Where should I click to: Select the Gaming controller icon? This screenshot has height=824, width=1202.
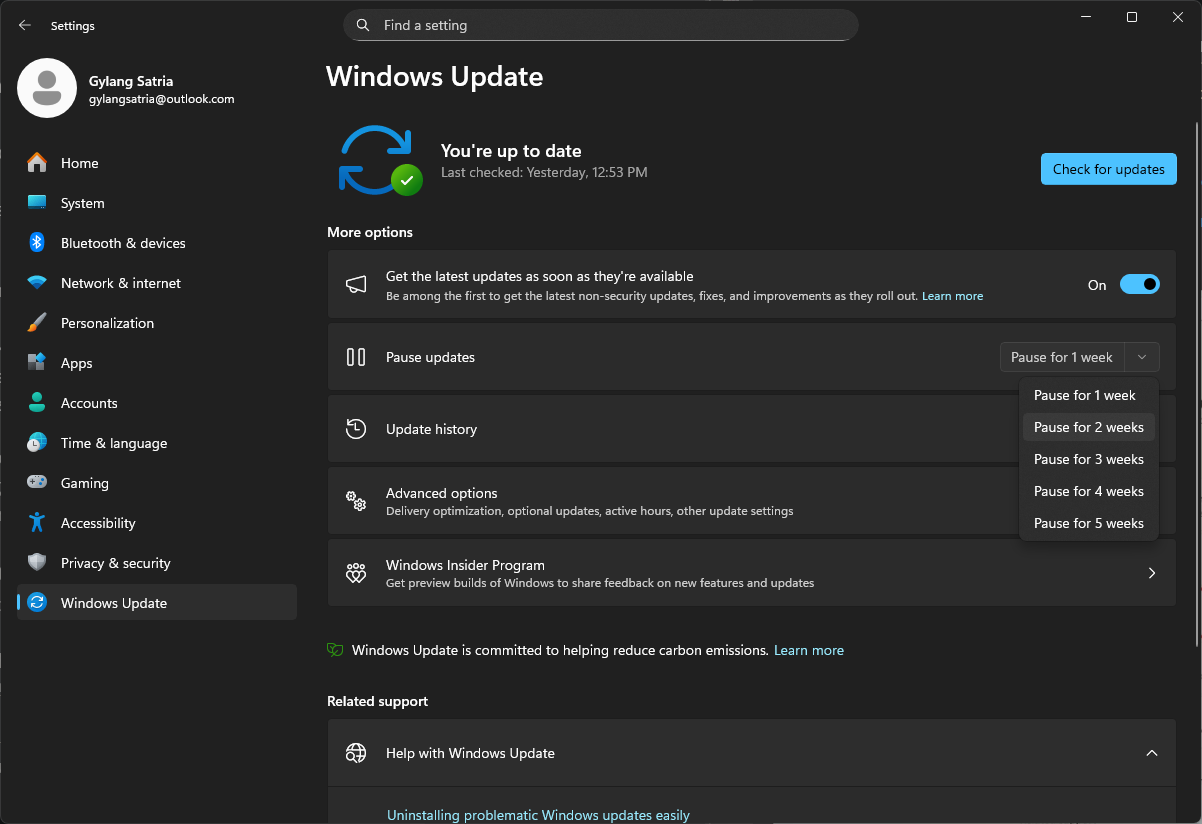click(x=37, y=483)
